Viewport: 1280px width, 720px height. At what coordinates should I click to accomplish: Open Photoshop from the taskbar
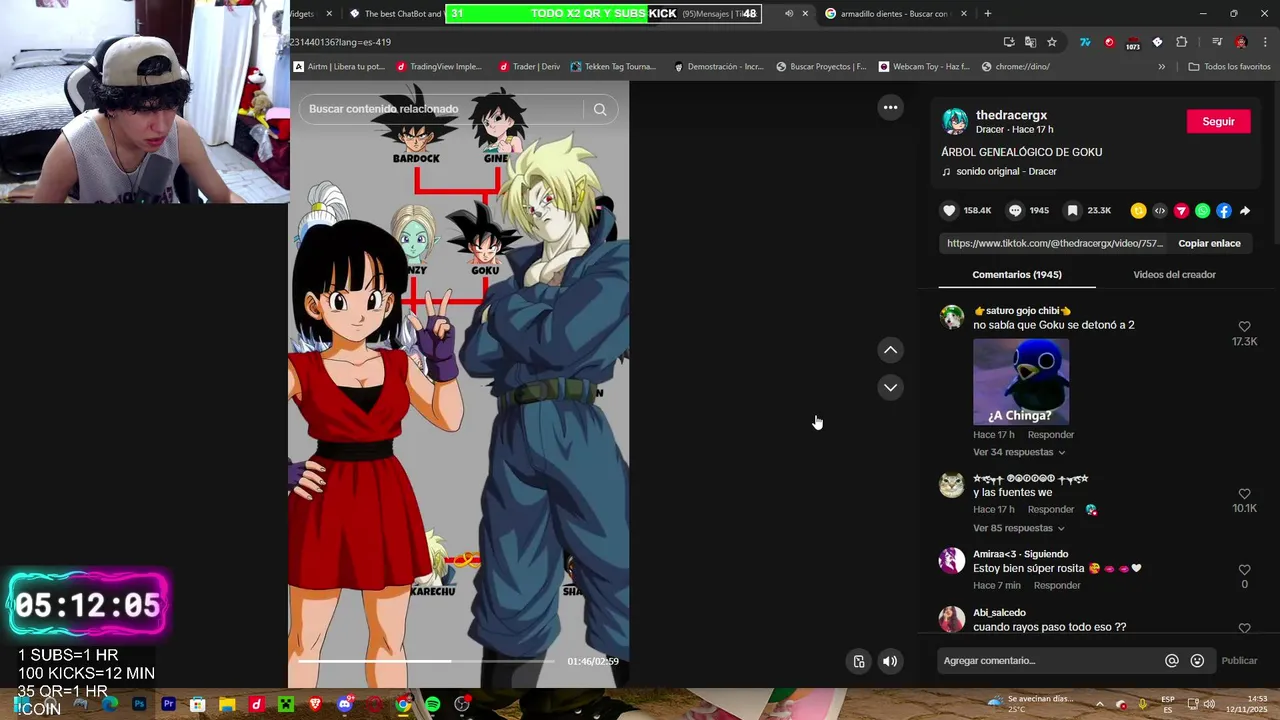[x=139, y=704]
